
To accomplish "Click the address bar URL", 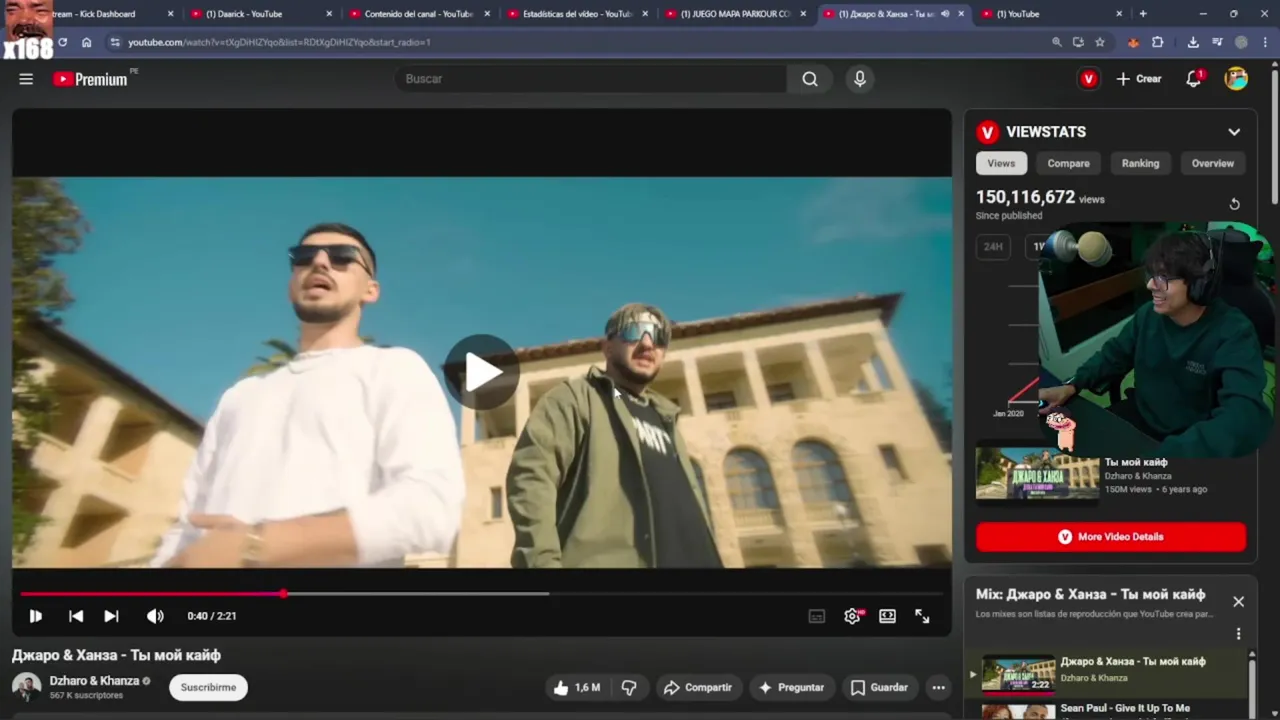I will click(x=279, y=42).
